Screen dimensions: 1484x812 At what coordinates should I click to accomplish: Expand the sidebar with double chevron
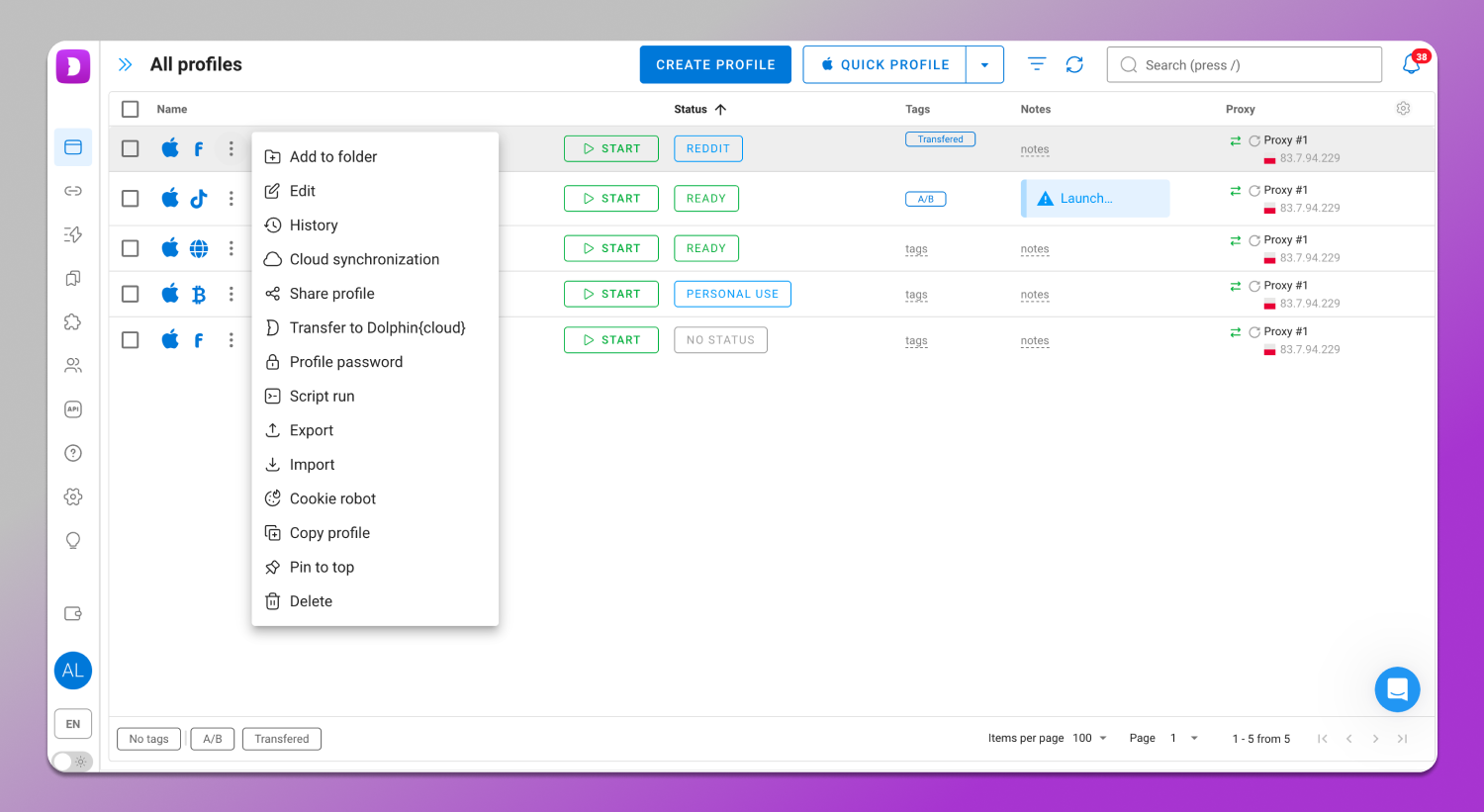point(126,64)
